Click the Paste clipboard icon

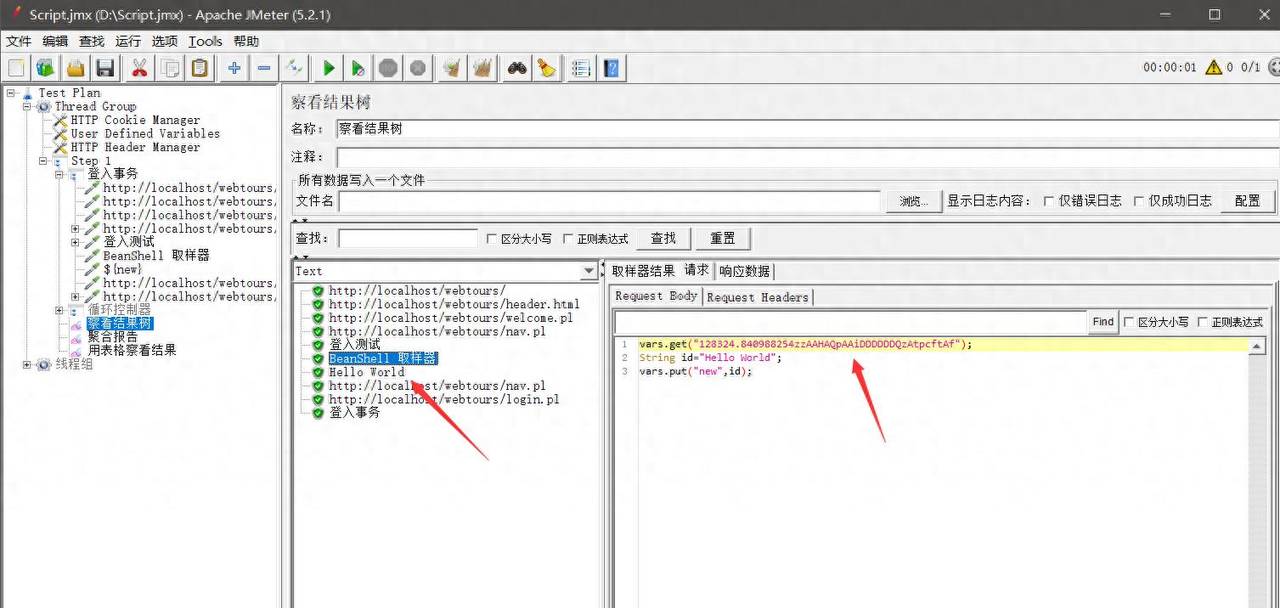pyautogui.click(x=200, y=68)
